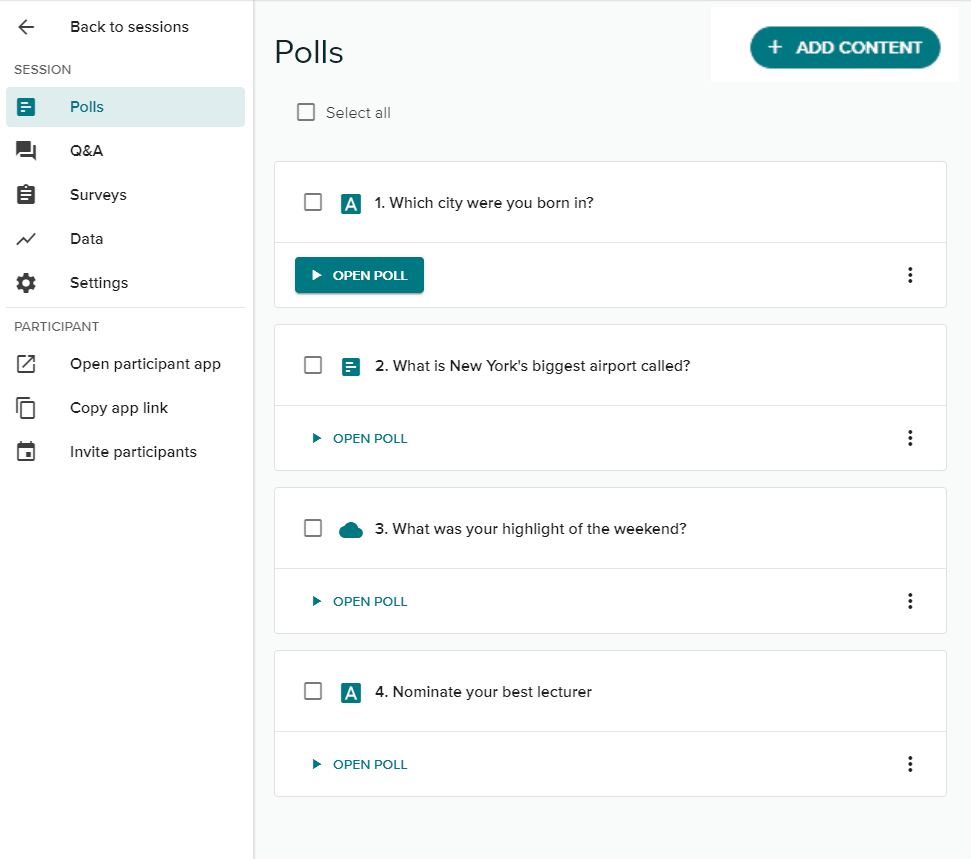
Task: Open more options for the airport poll
Action: click(x=910, y=438)
